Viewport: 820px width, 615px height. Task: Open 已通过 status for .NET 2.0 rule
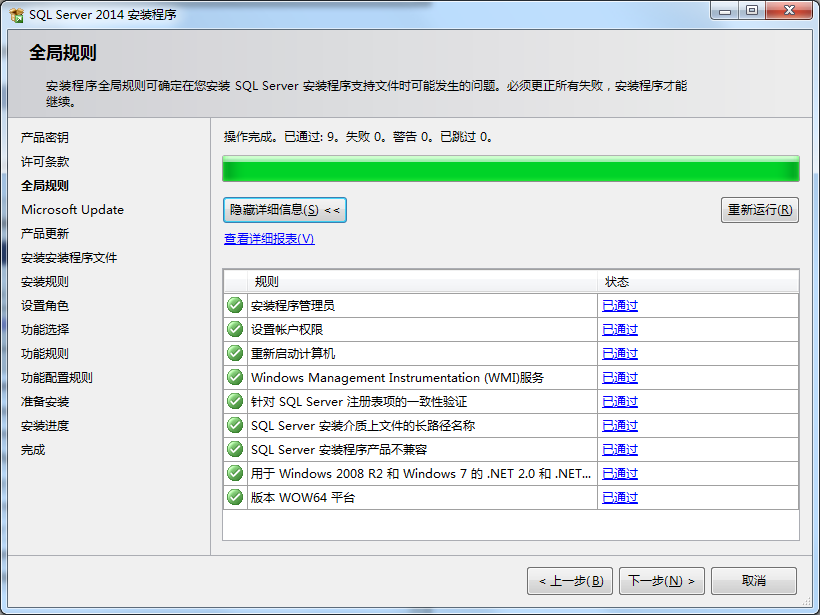click(x=620, y=474)
